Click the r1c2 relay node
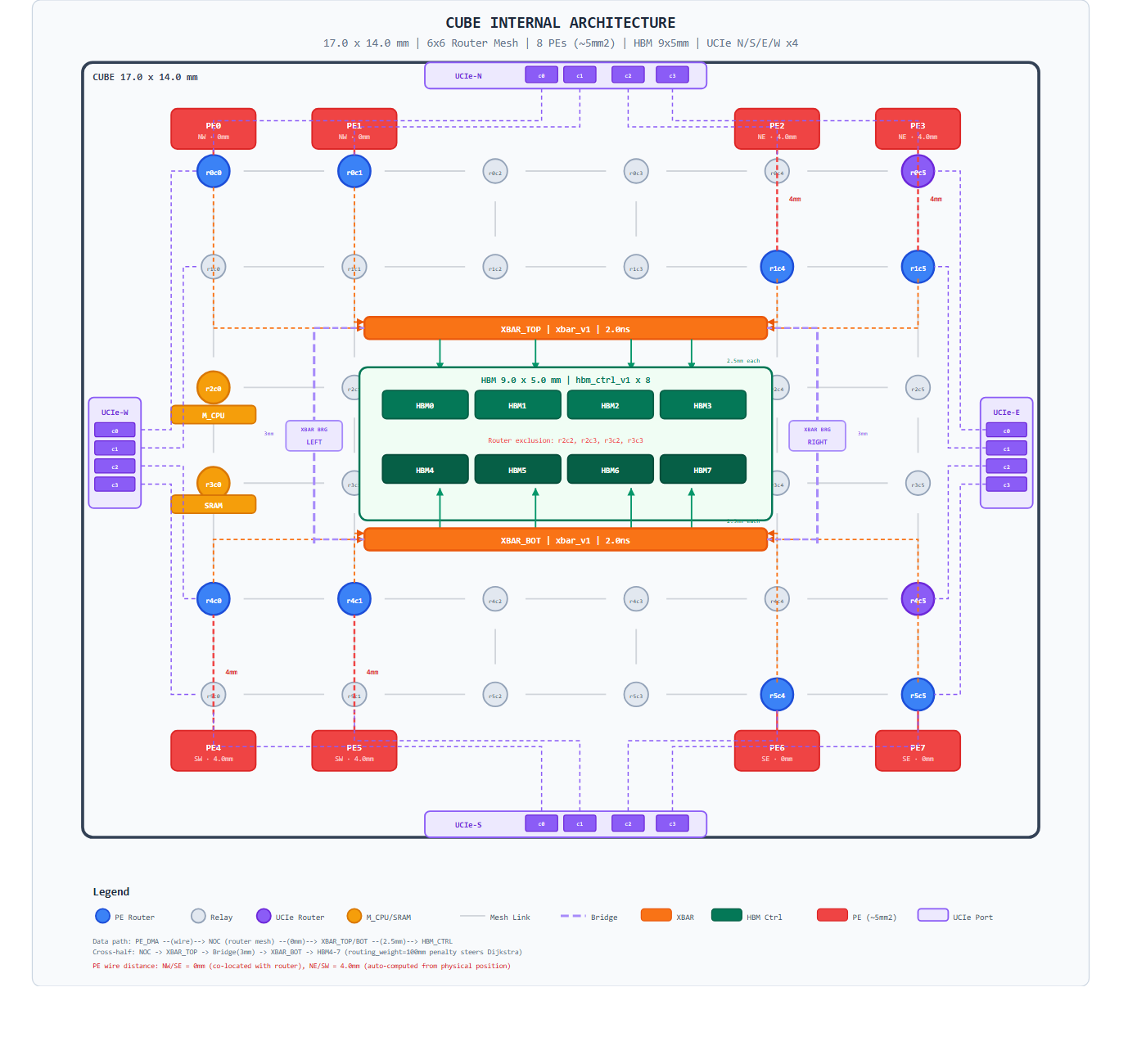 click(495, 267)
